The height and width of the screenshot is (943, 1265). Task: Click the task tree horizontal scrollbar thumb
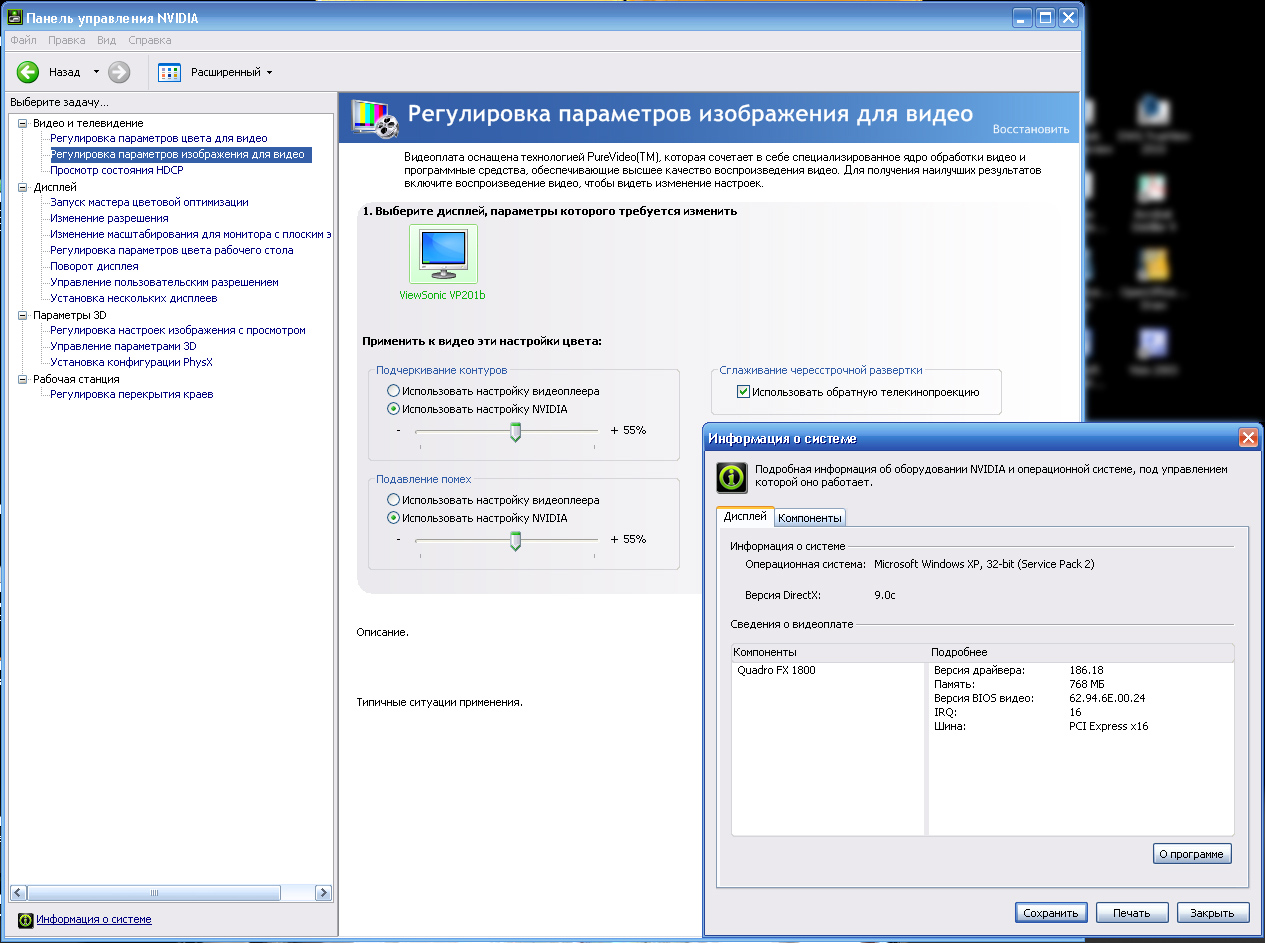154,892
